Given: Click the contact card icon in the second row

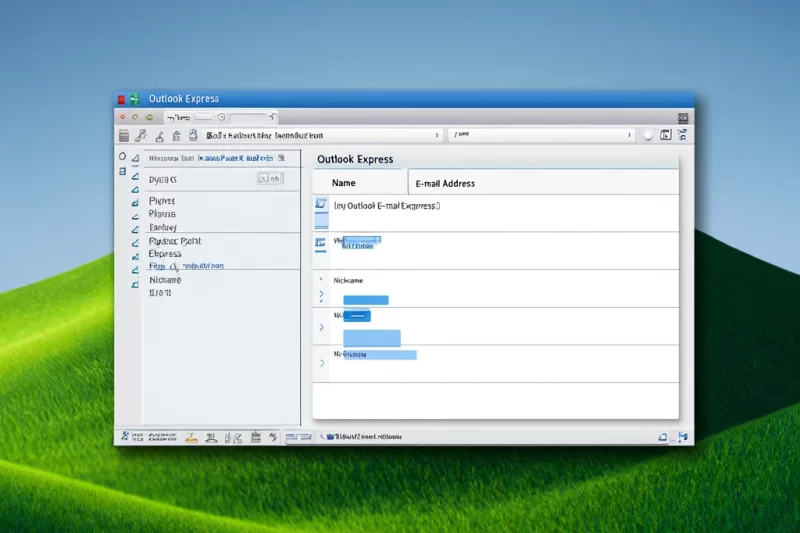Looking at the screenshot, I should click(320, 243).
